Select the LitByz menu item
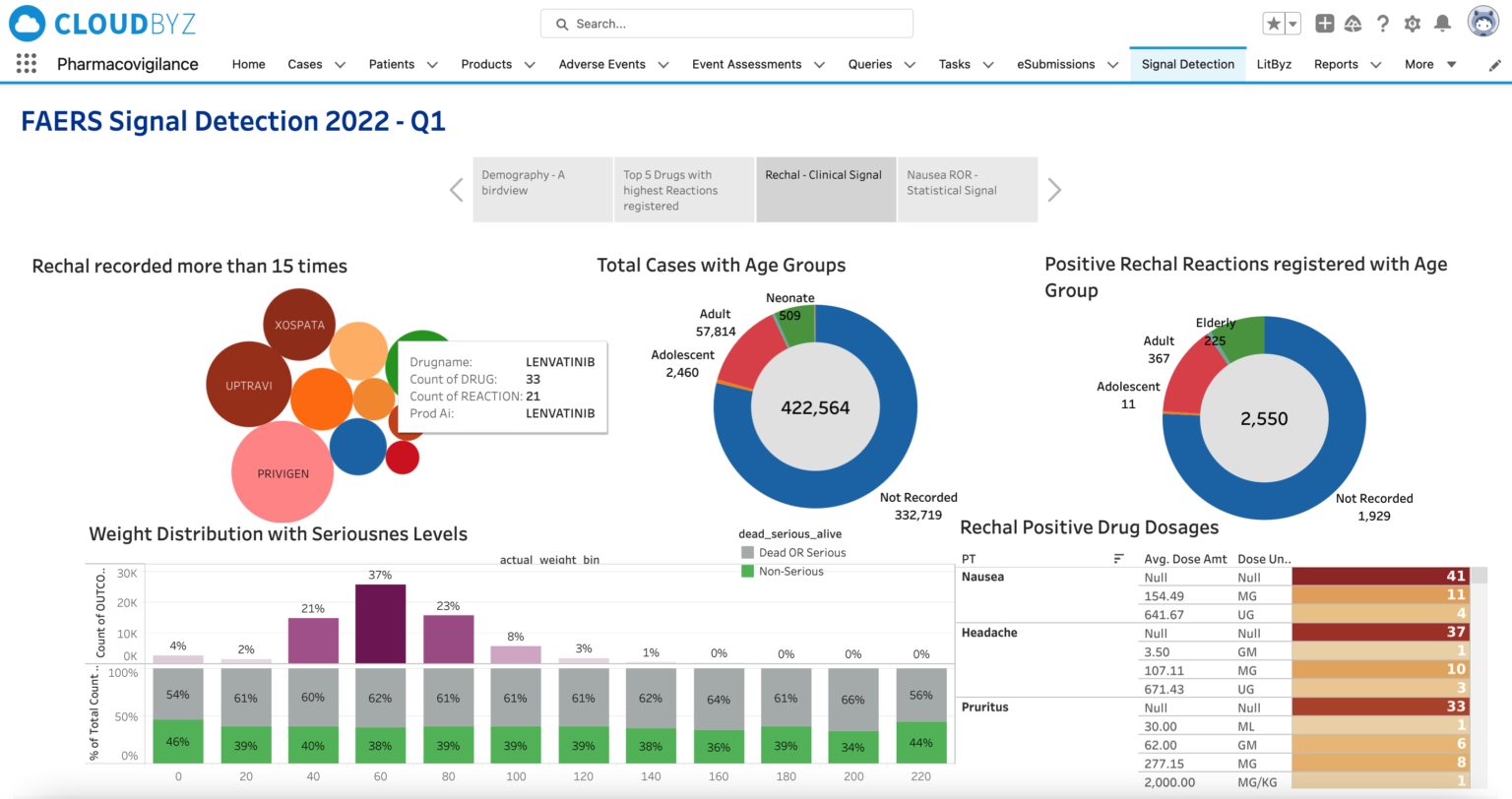This screenshot has width=1512, height=799. pos(1274,64)
